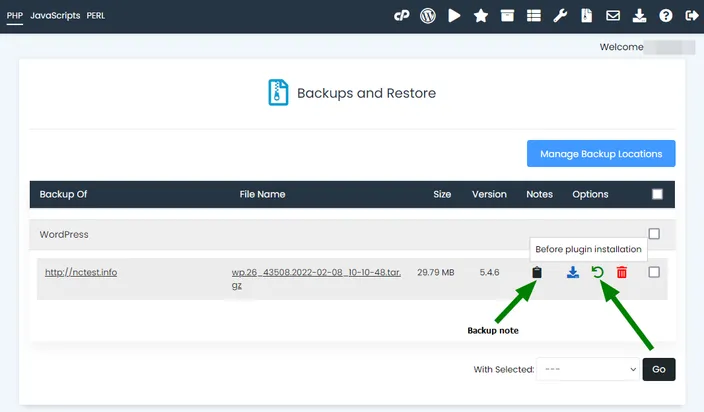Click the logout arrow icon

(x=692, y=16)
